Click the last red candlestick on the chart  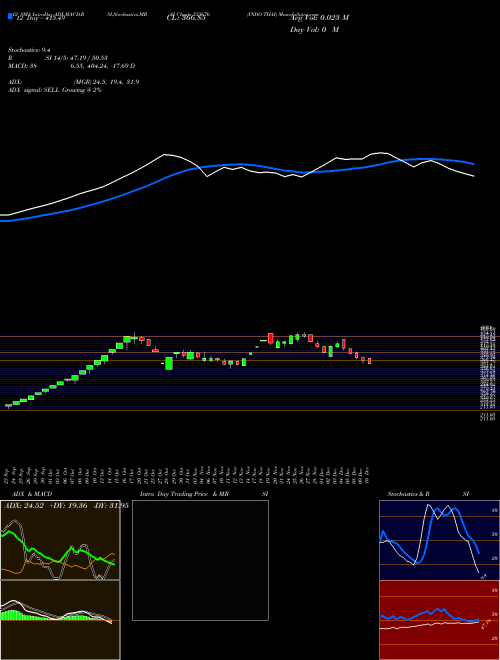[x=370, y=361]
